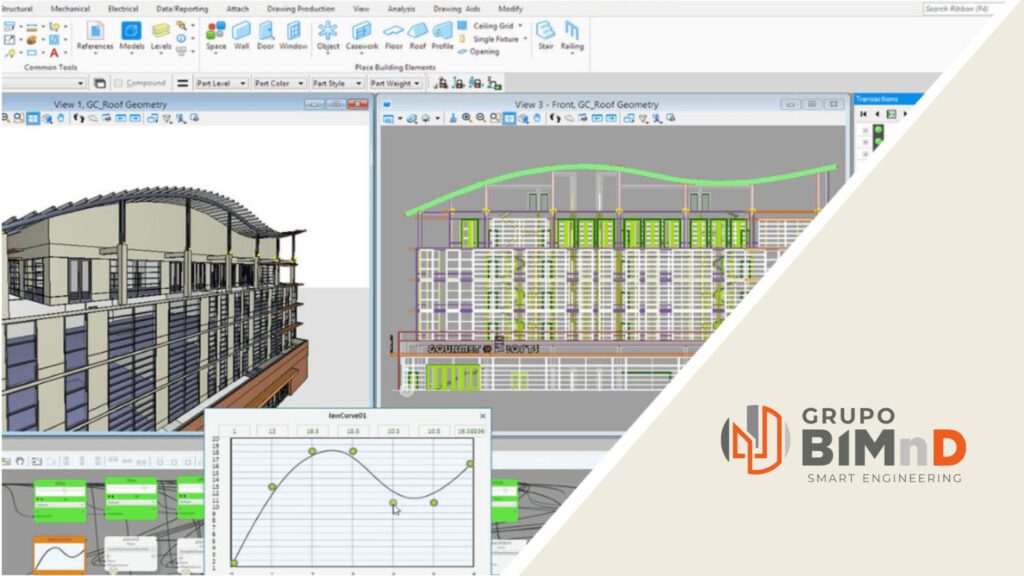Image resolution: width=1024 pixels, height=576 pixels.
Task: Pick the Roof building element tool
Action: pos(417,34)
